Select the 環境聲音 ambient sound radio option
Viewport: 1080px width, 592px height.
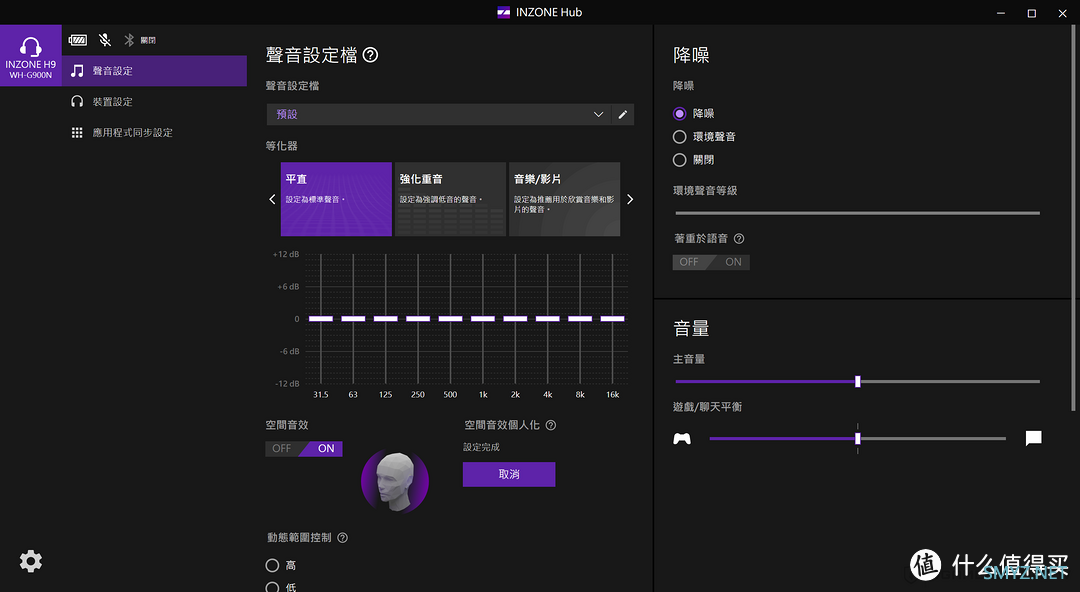point(680,136)
